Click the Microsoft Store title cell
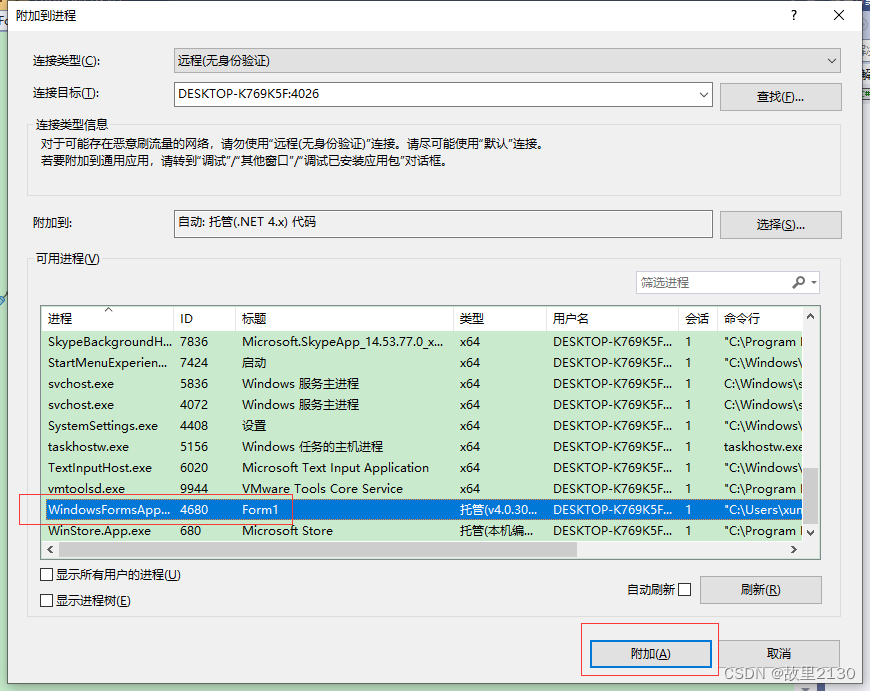 tap(287, 531)
